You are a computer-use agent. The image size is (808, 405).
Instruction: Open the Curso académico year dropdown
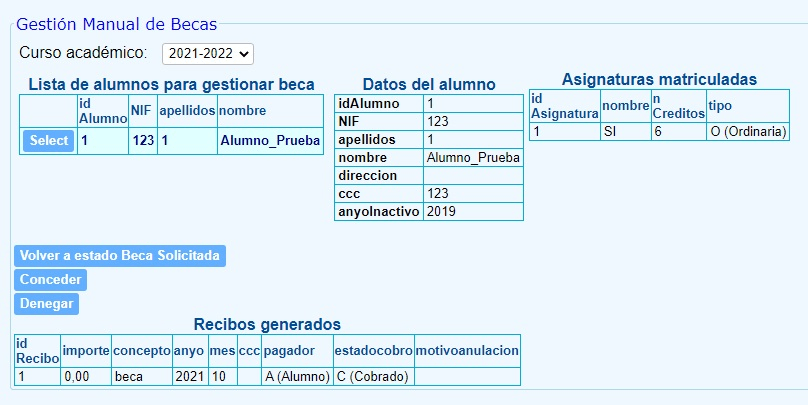tap(207, 53)
